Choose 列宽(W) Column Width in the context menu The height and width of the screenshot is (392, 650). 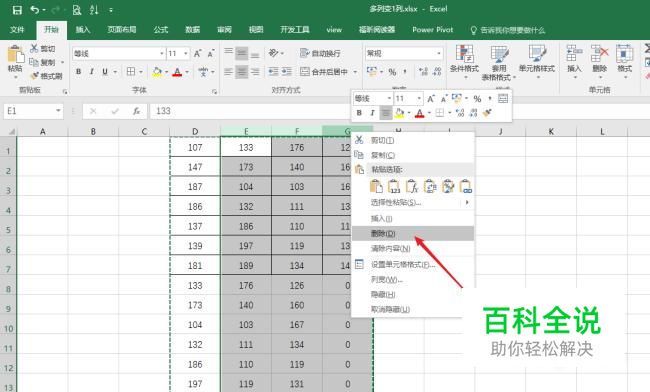tap(412, 280)
